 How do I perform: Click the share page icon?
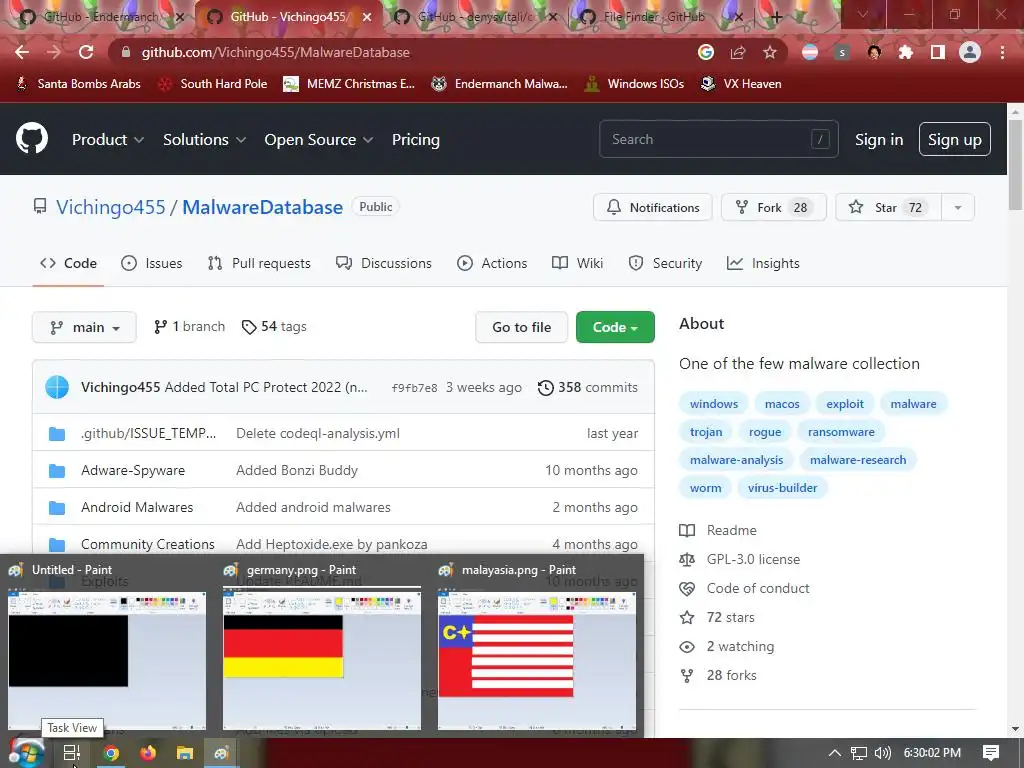point(738,52)
